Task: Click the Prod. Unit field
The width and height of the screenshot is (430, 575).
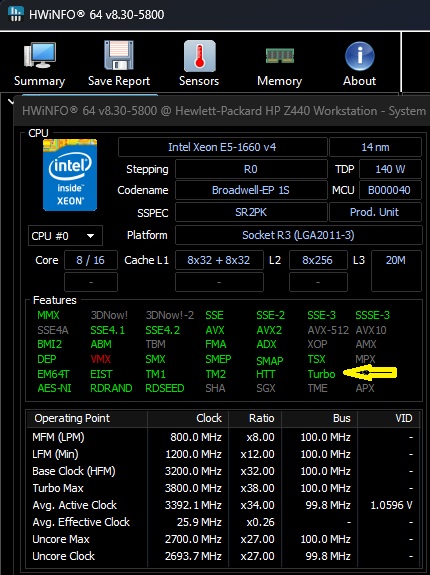Action: click(375, 212)
